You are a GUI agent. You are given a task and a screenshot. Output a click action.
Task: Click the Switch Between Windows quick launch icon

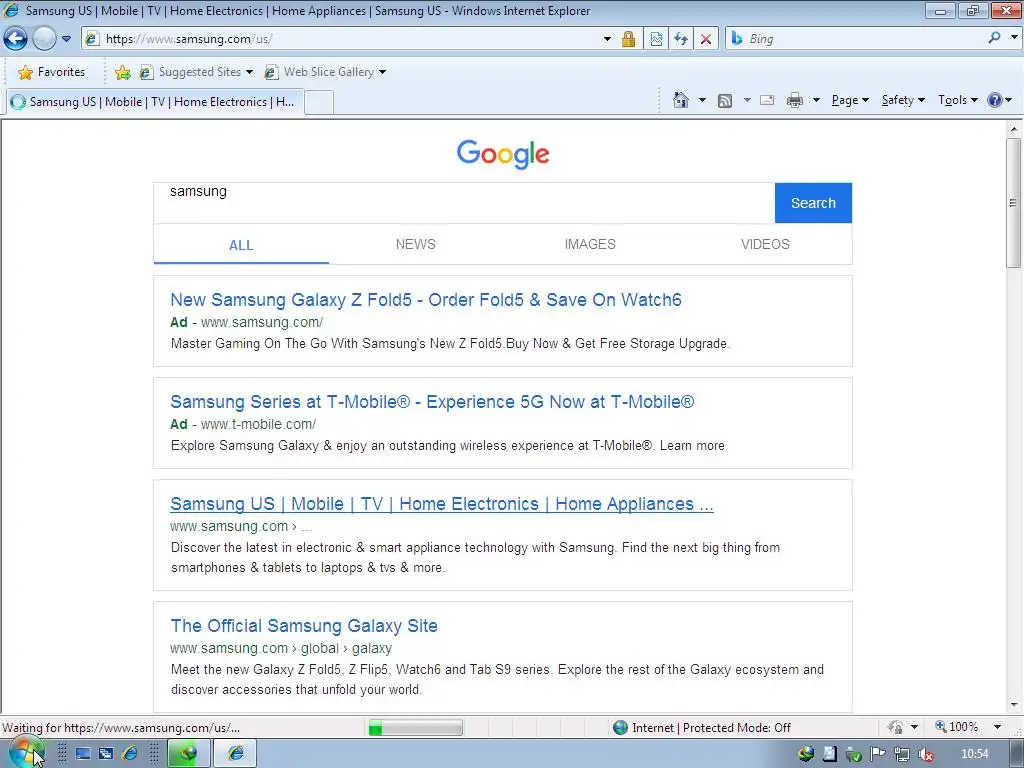pos(106,754)
